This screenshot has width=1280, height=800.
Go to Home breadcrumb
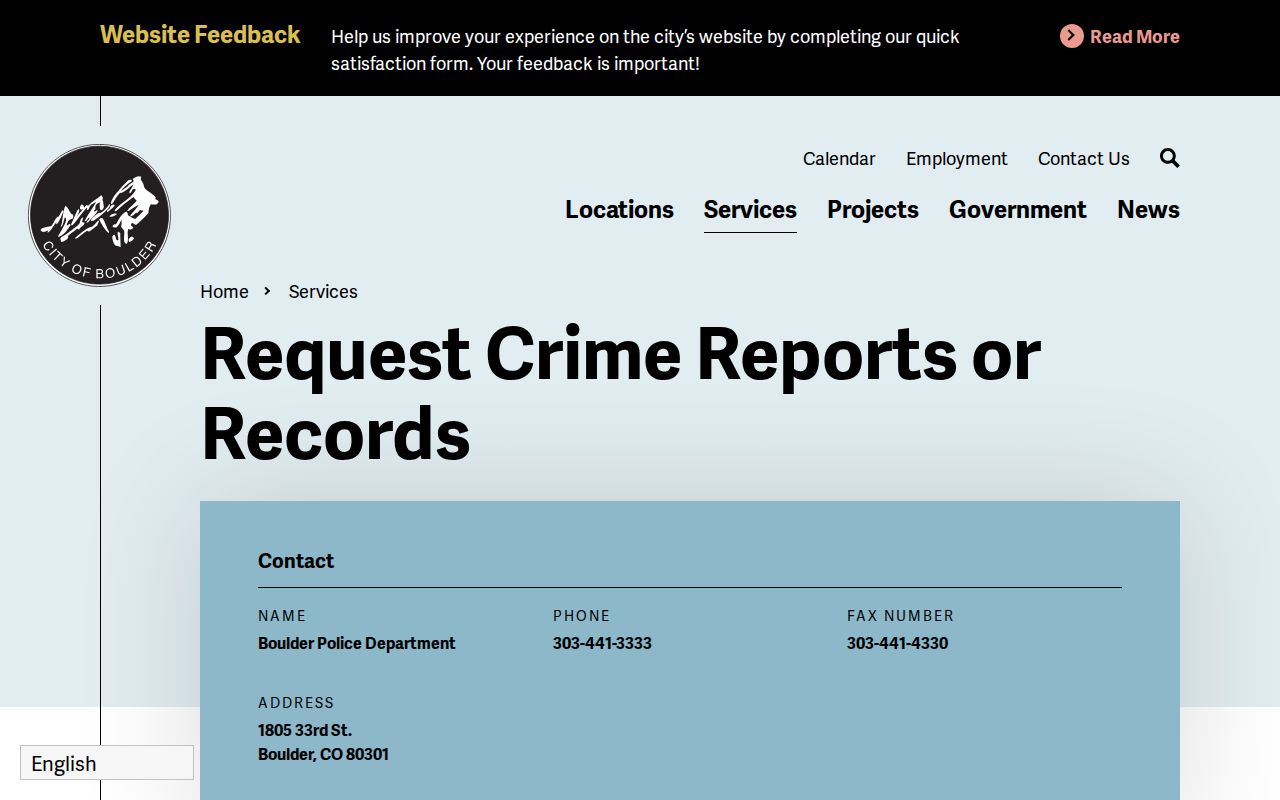click(224, 291)
